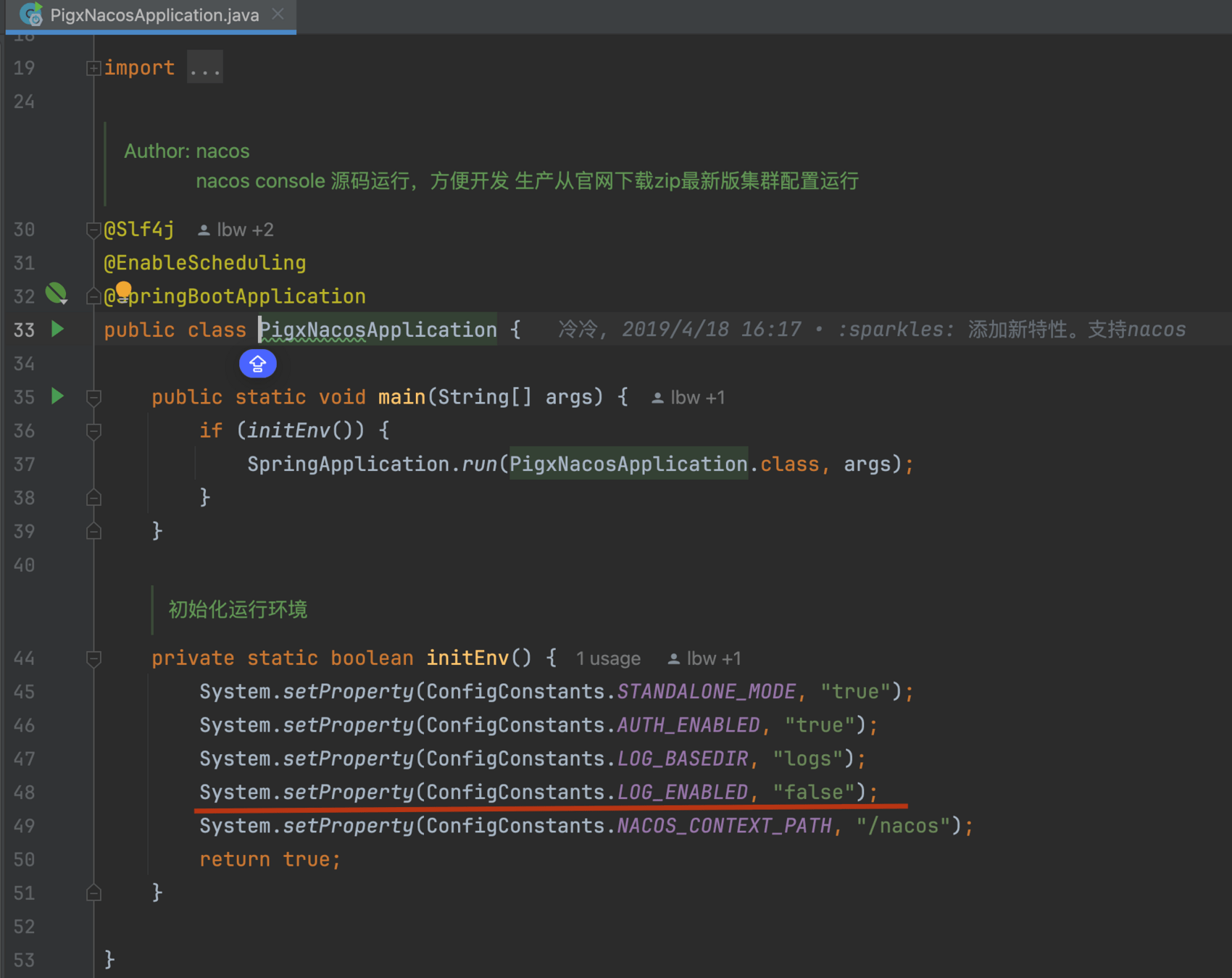Collapse annotations fold marker at @Slf4j line

(x=93, y=230)
